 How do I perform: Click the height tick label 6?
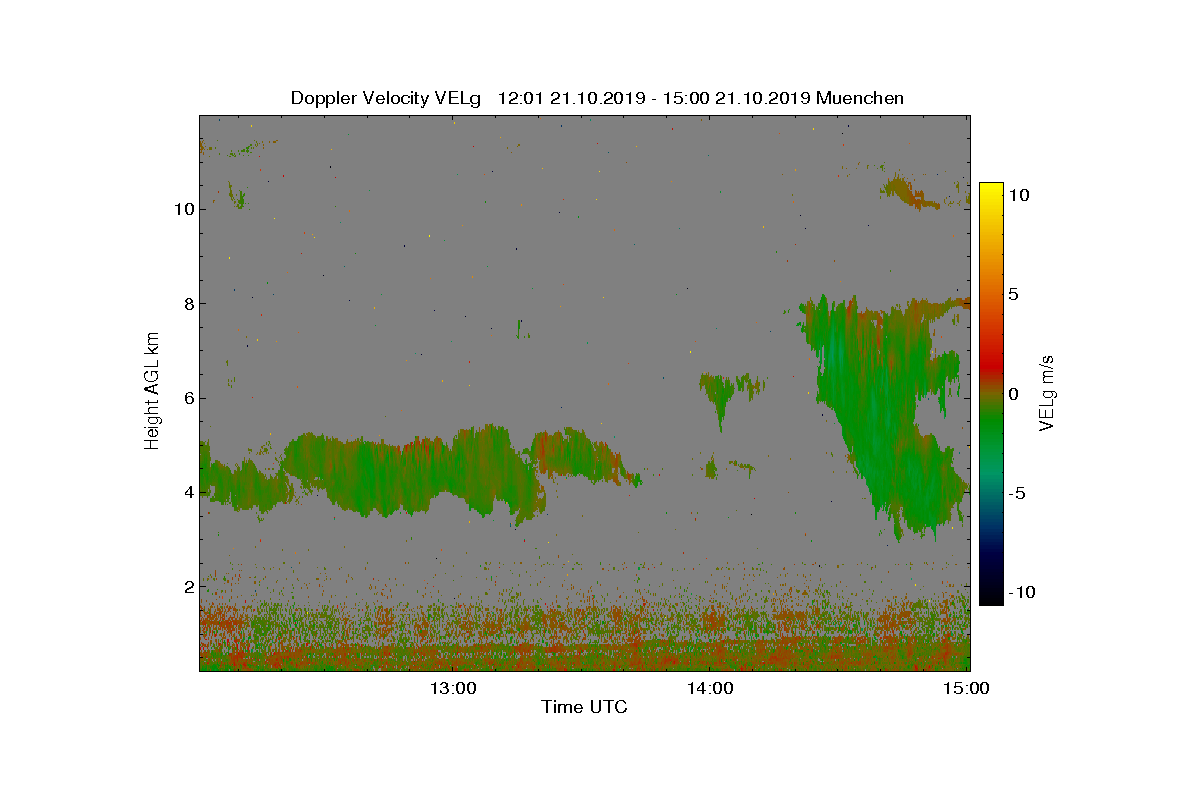point(189,397)
